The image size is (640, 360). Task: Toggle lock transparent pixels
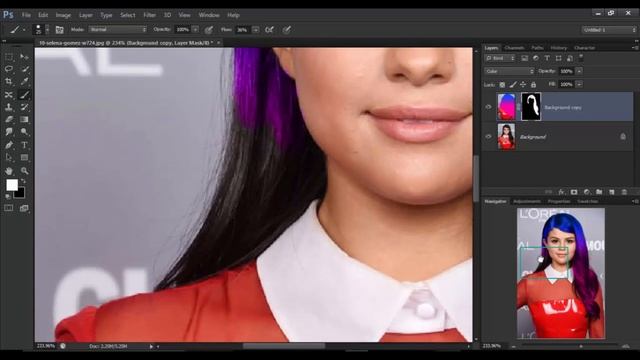[502, 84]
